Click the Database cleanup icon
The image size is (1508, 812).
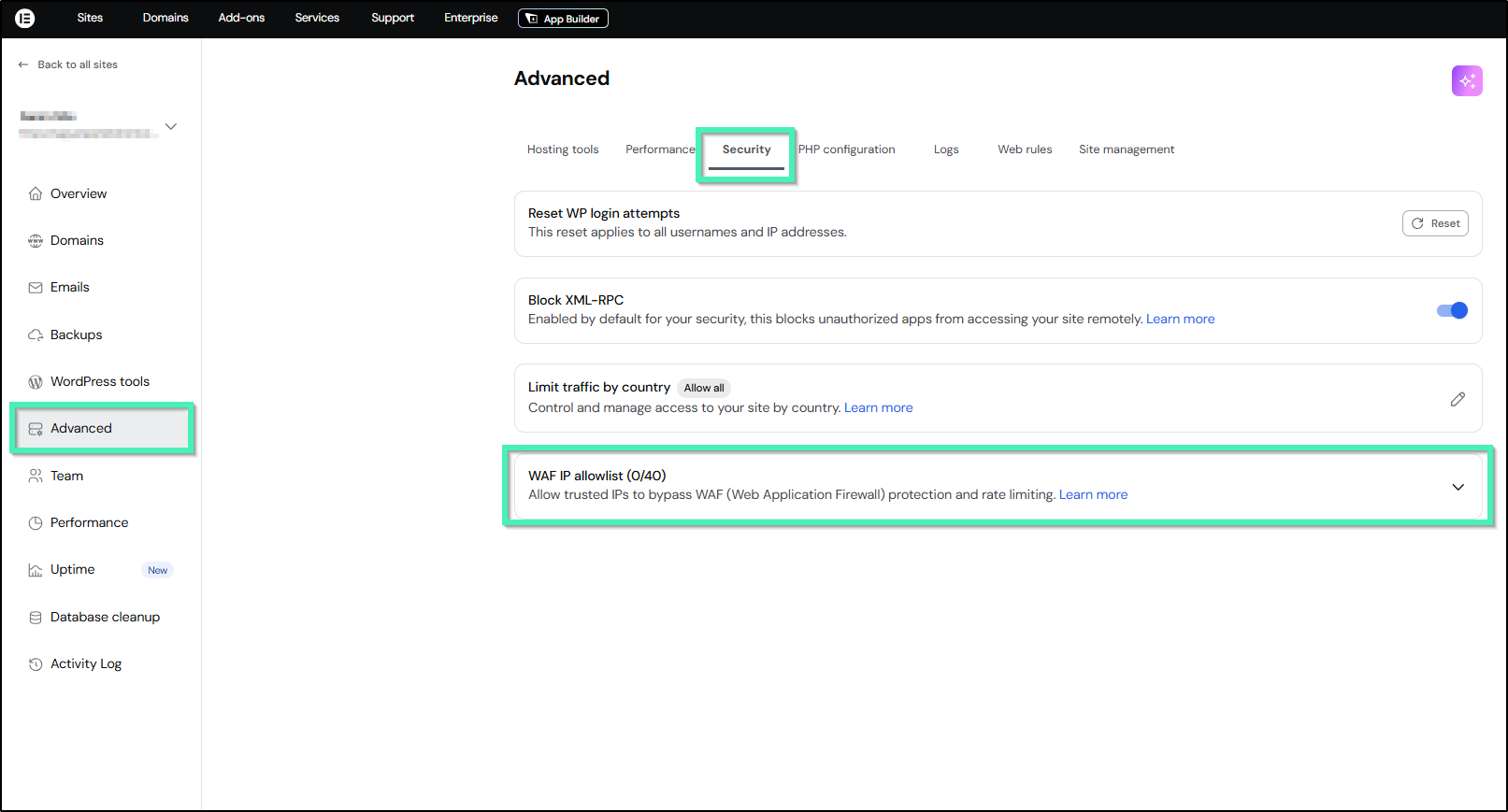36,617
